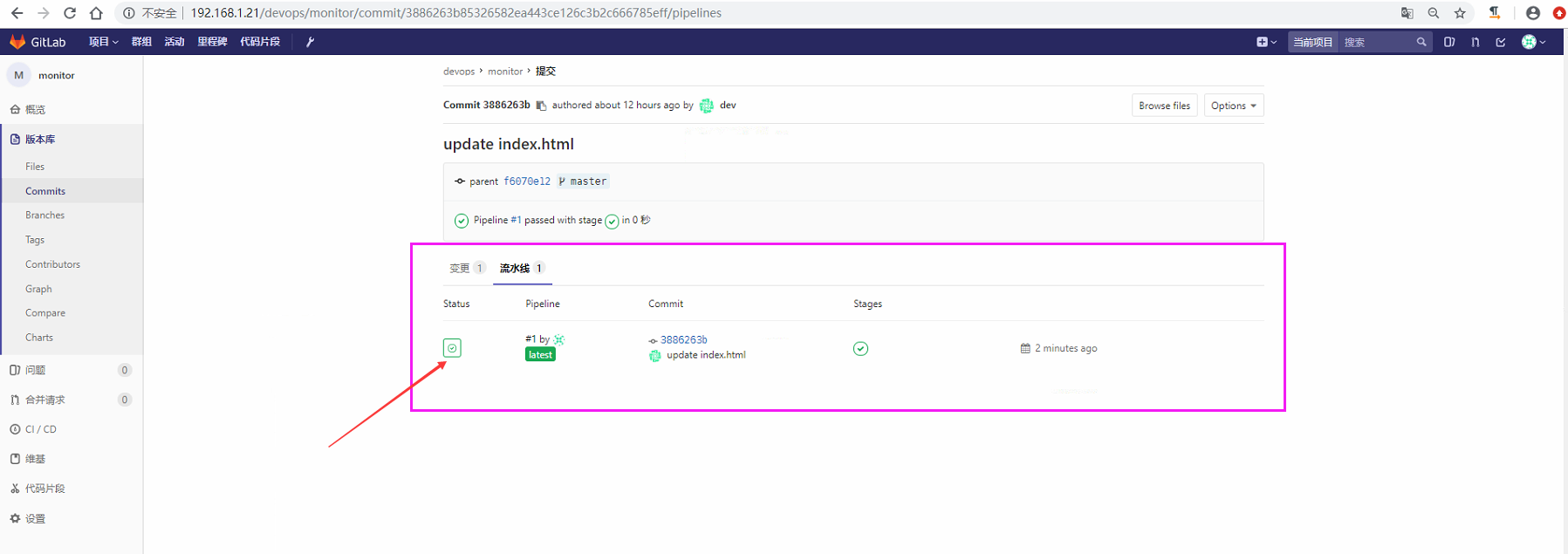Switch to the 流水线 tab
The width and height of the screenshot is (1568, 554).
pos(522,268)
